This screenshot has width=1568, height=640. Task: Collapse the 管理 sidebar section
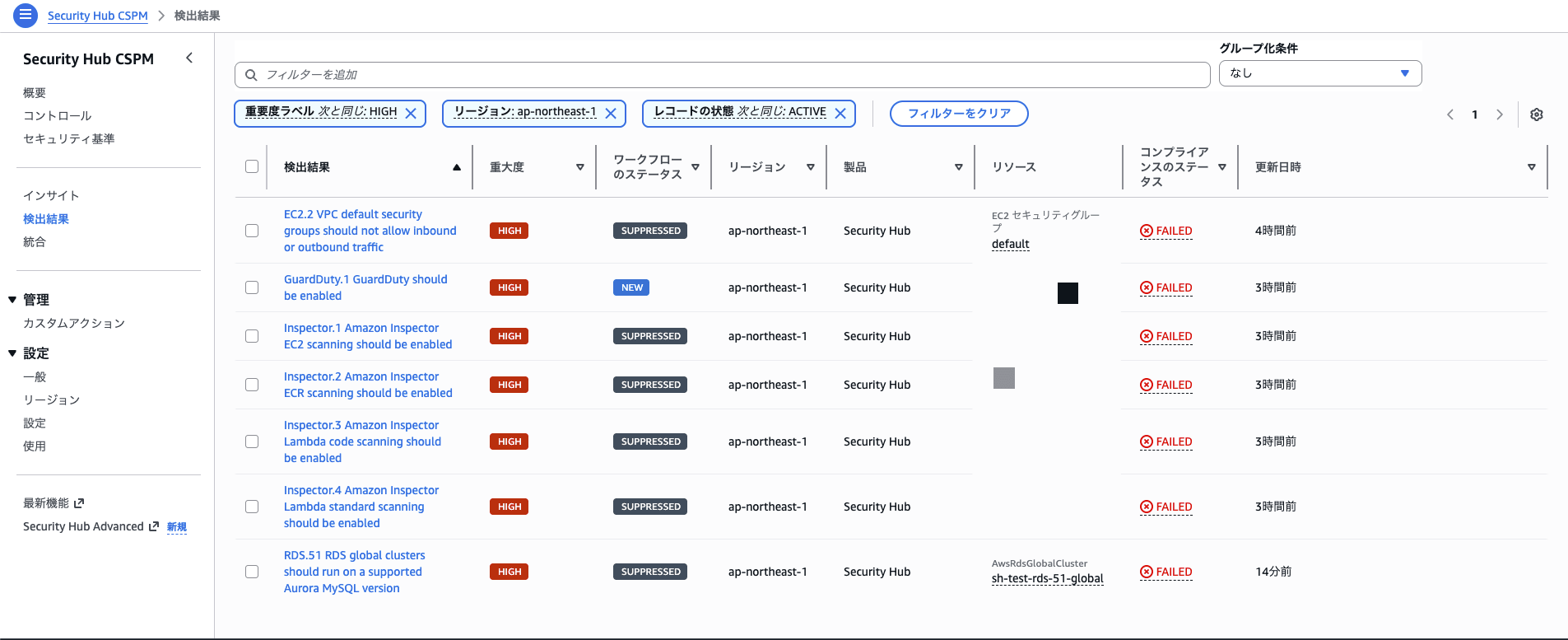pyautogui.click(x=12, y=300)
